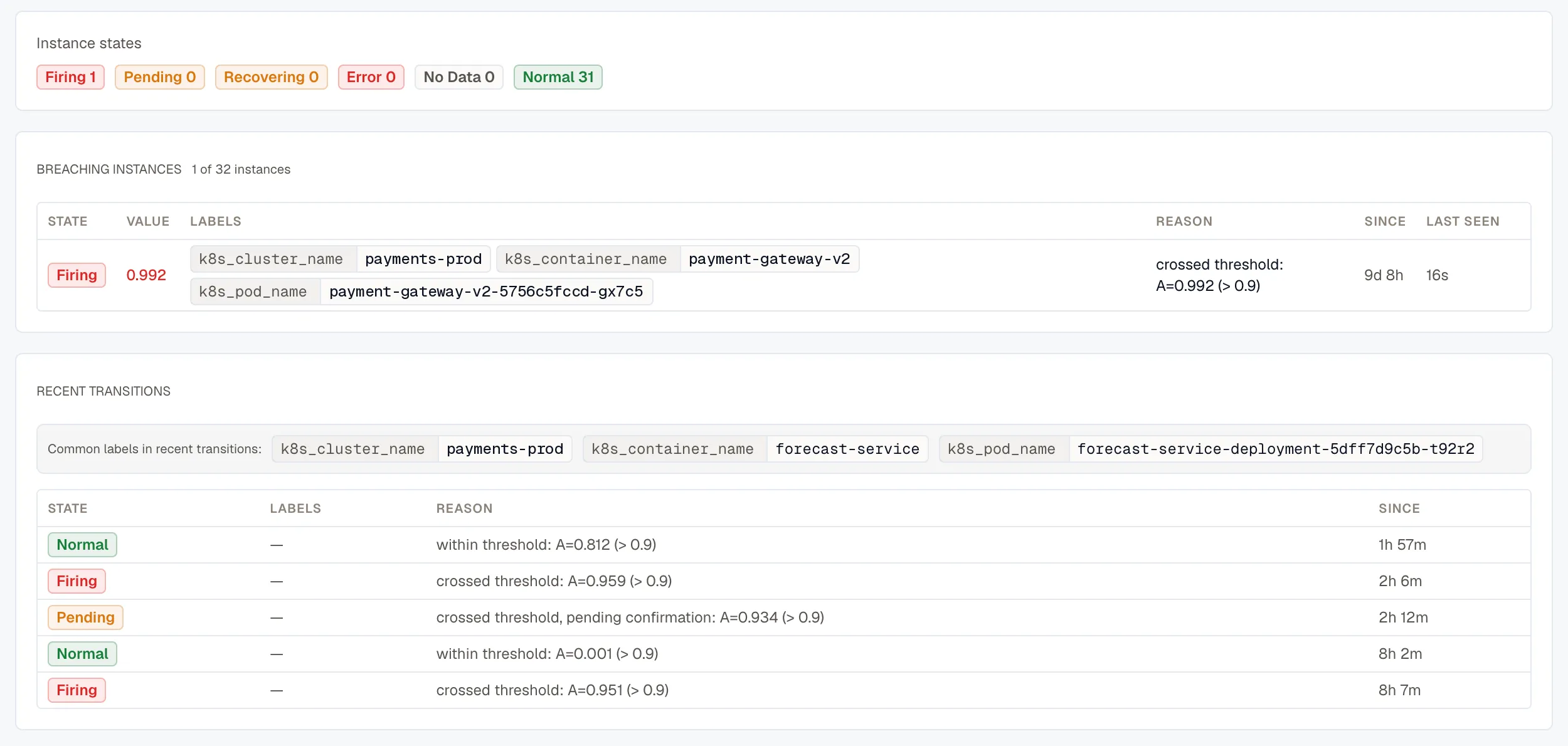Click the Firing badge in the 8h 7m row
Image resolution: width=1568 pixels, height=746 pixels.
[x=77, y=690]
